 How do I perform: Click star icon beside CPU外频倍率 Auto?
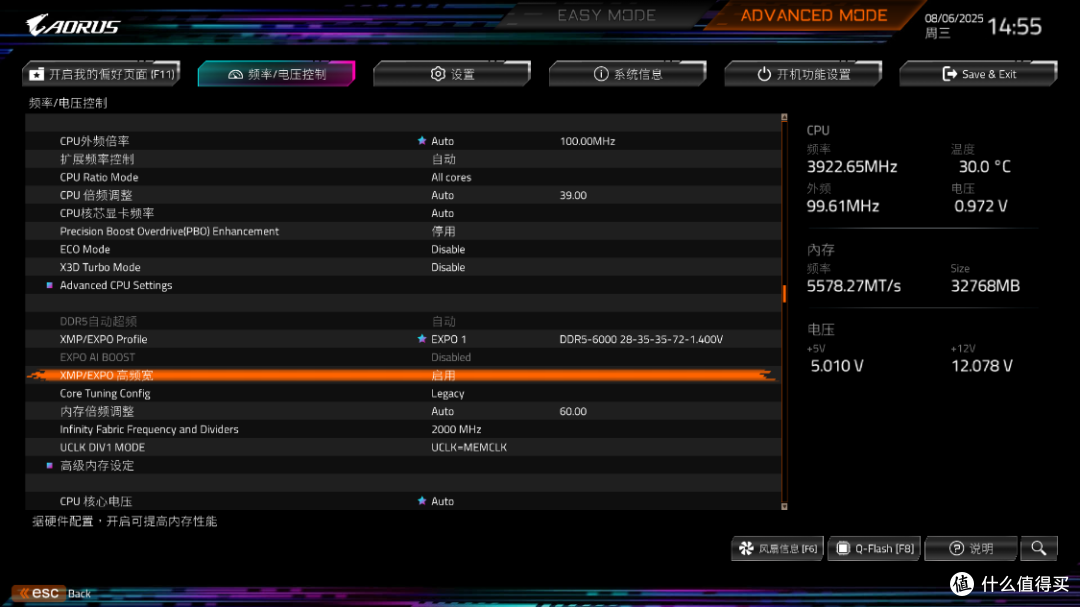coord(422,141)
